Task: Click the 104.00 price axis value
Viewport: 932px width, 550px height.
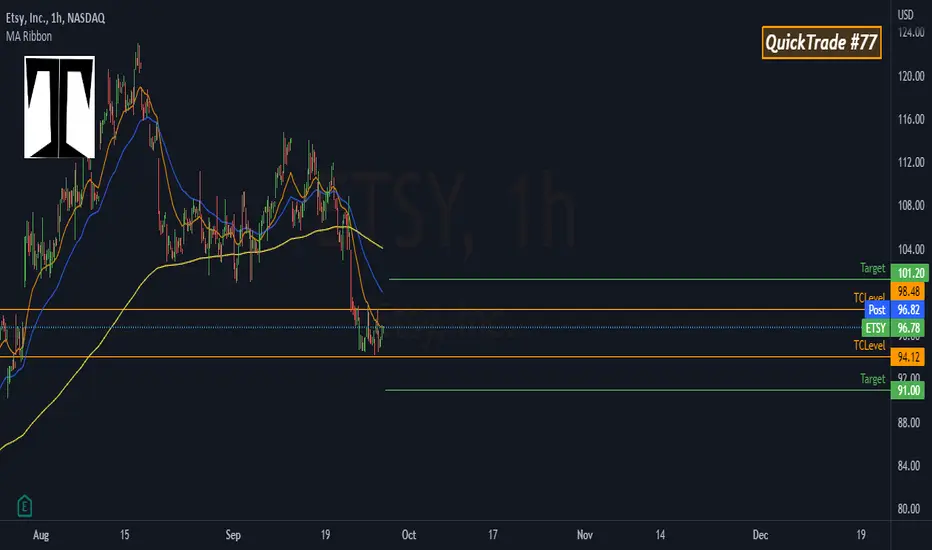Action: pyautogui.click(x=911, y=249)
